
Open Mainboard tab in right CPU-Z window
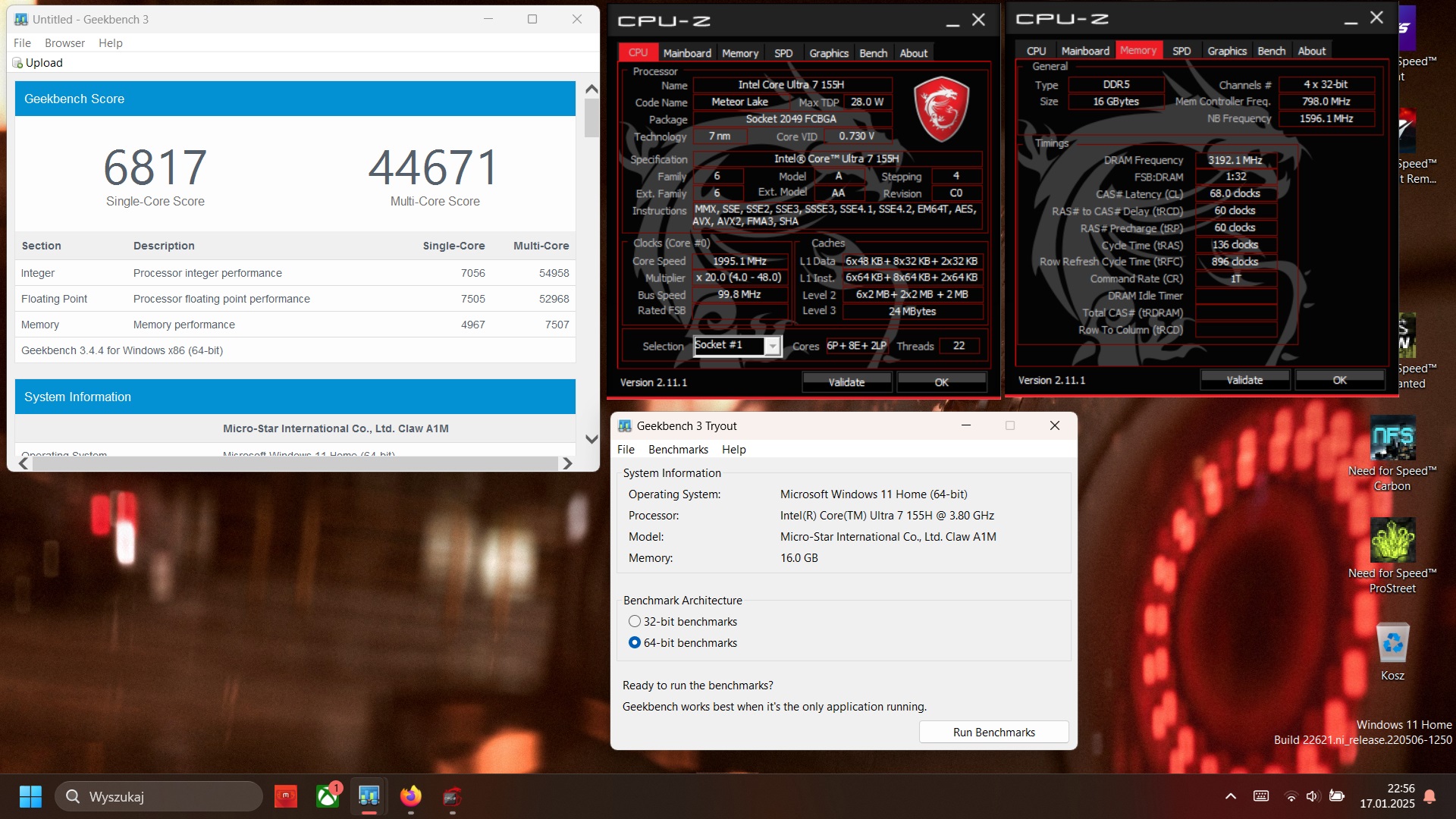click(x=1085, y=51)
